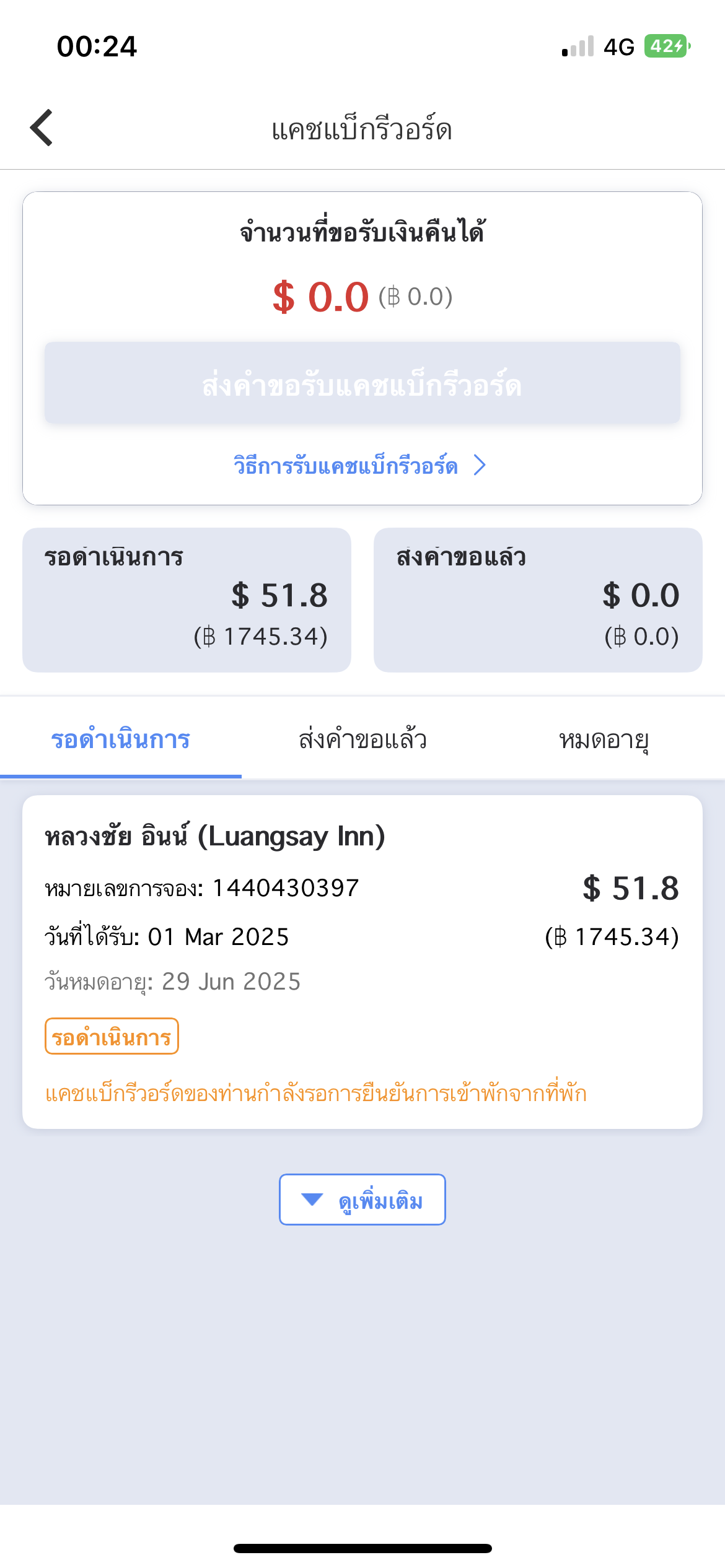Select the รอดำเนินการ tab

pos(120,739)
